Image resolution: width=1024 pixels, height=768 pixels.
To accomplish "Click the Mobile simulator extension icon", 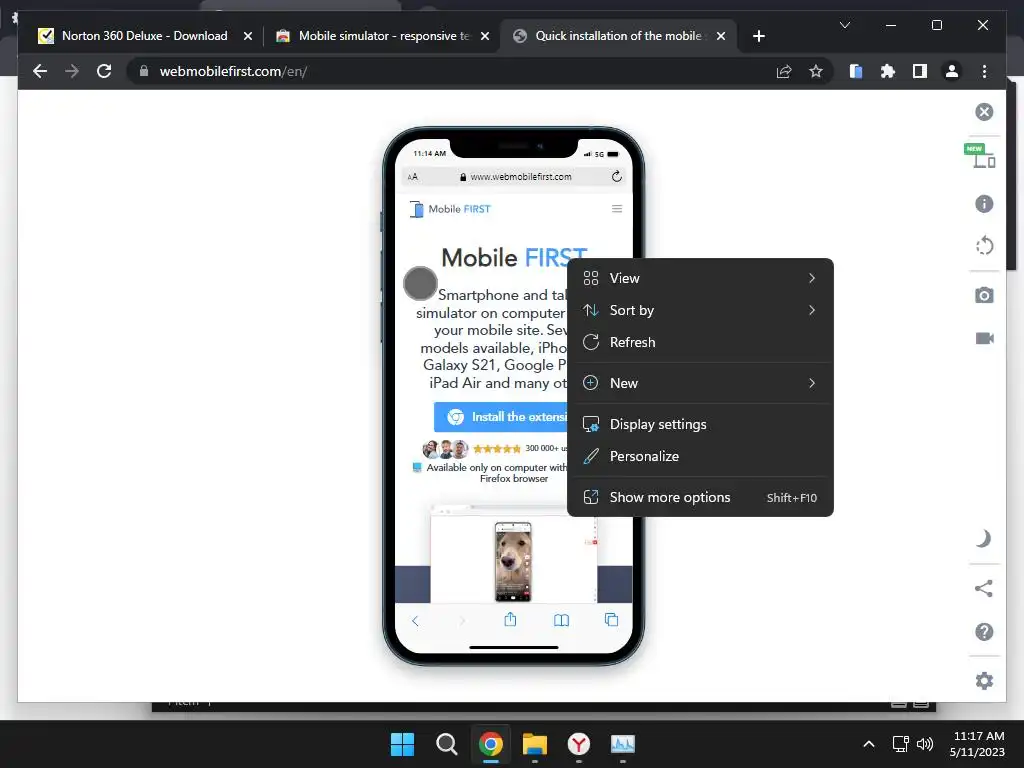I will pyautogui.click(x=856, y=71).
